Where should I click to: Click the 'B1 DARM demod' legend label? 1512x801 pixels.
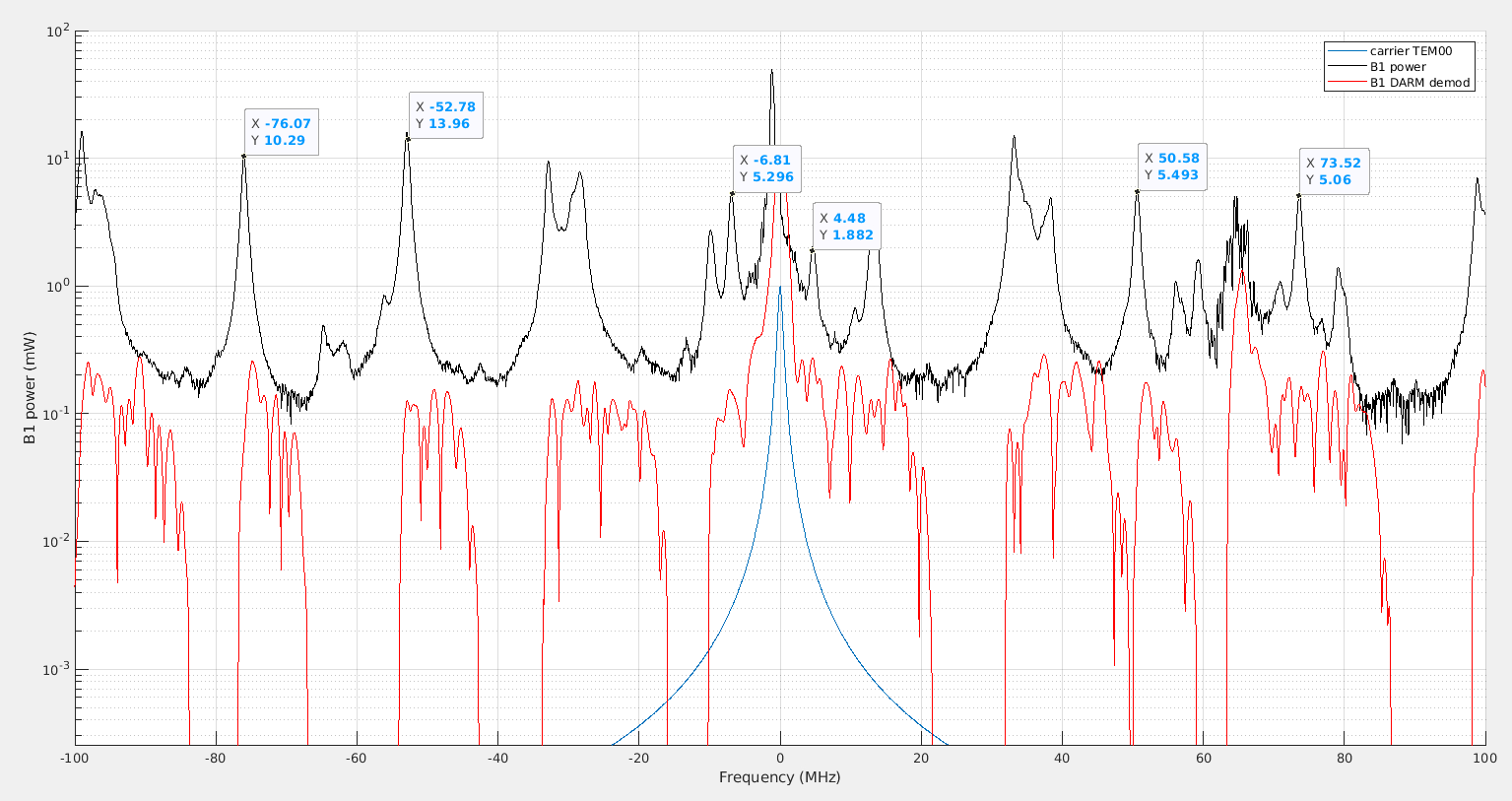coord(1418,83)
